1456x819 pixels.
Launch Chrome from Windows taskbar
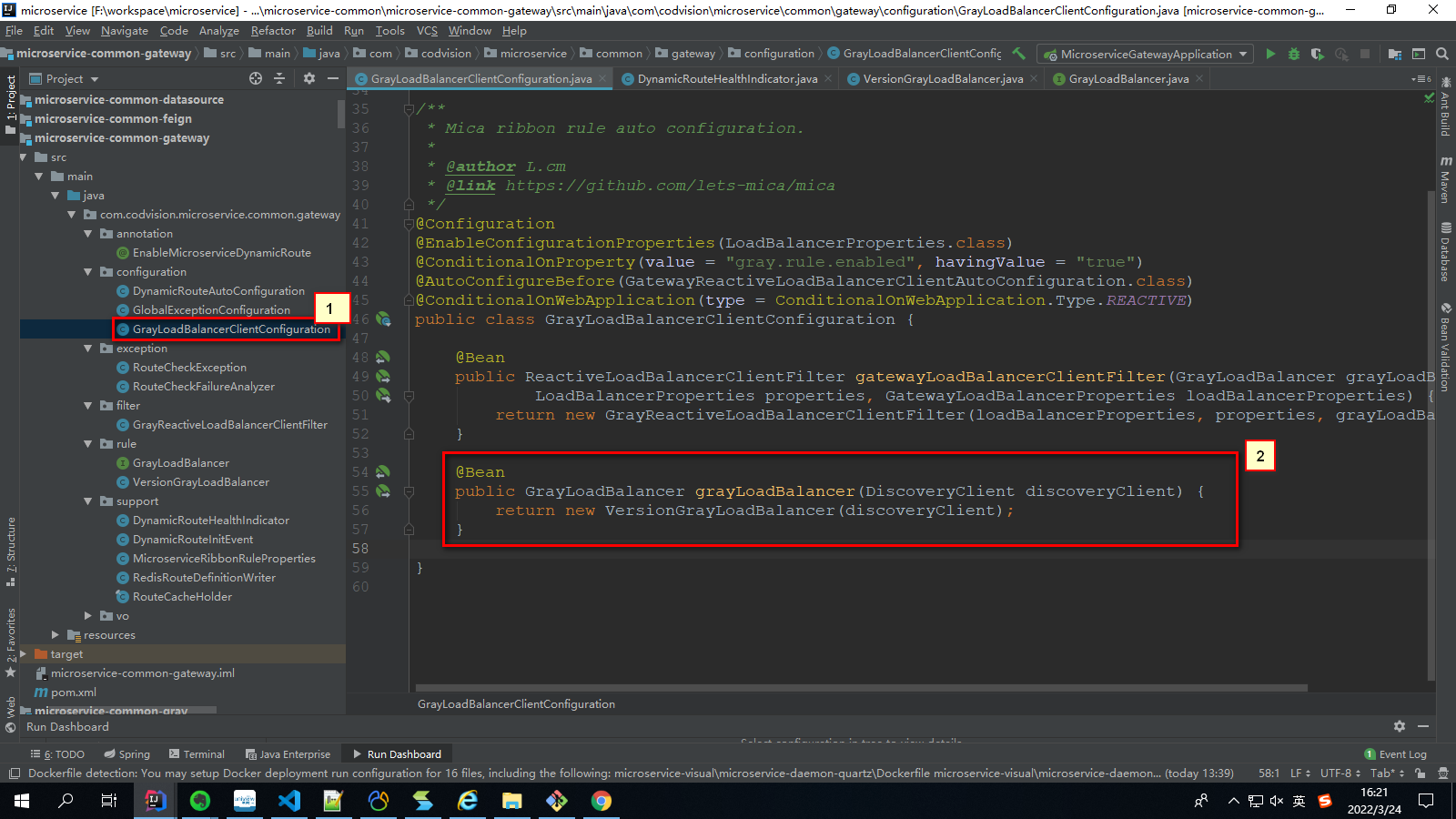(602, 801)
